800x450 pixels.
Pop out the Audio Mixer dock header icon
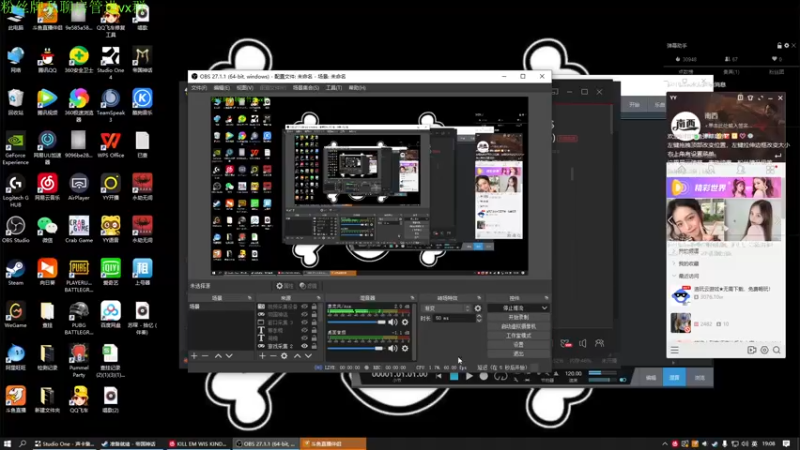(412, 298)
